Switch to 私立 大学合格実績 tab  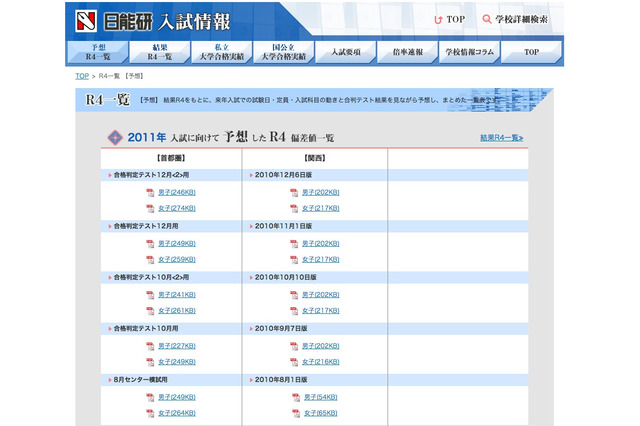coord(222,52)
